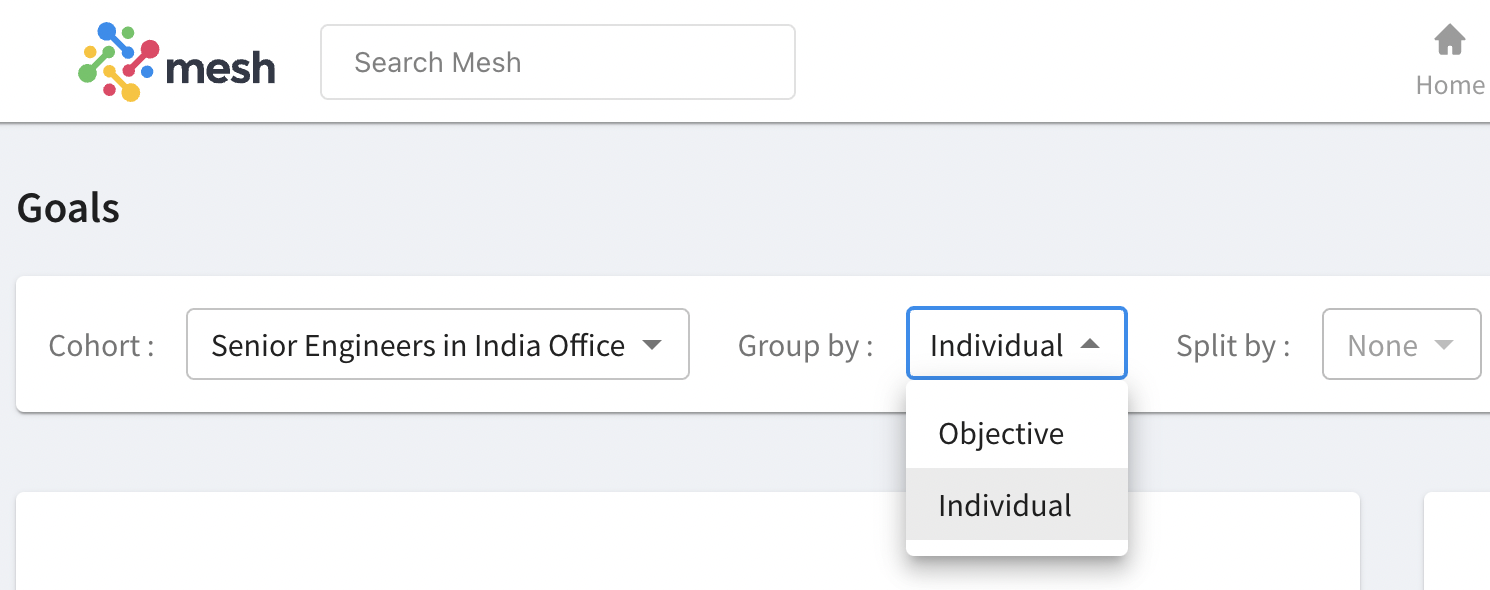
Task: Click the Goals page heading
Action: tap(68, 209)
